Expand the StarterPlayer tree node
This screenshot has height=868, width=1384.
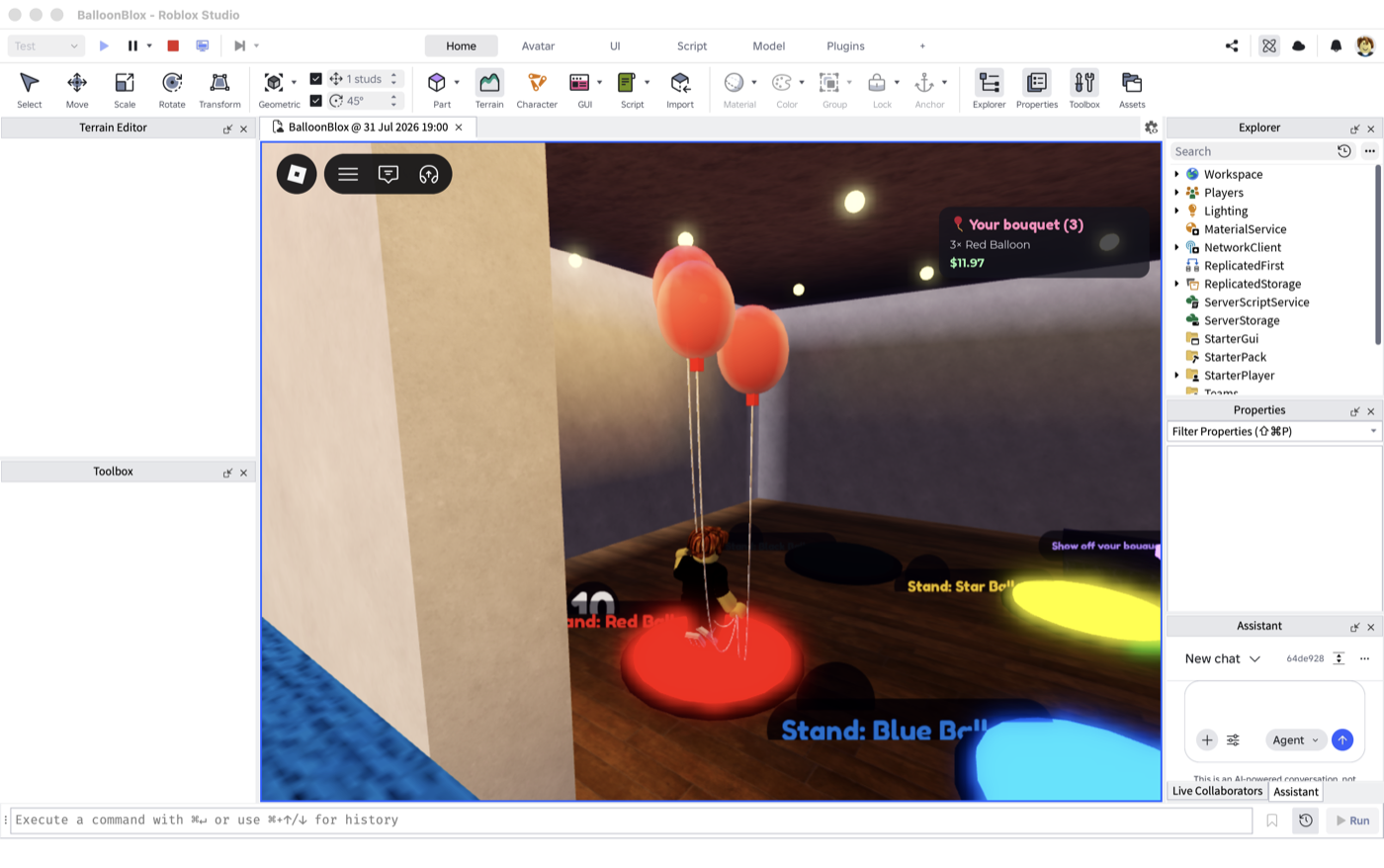tap(1176, 376)
